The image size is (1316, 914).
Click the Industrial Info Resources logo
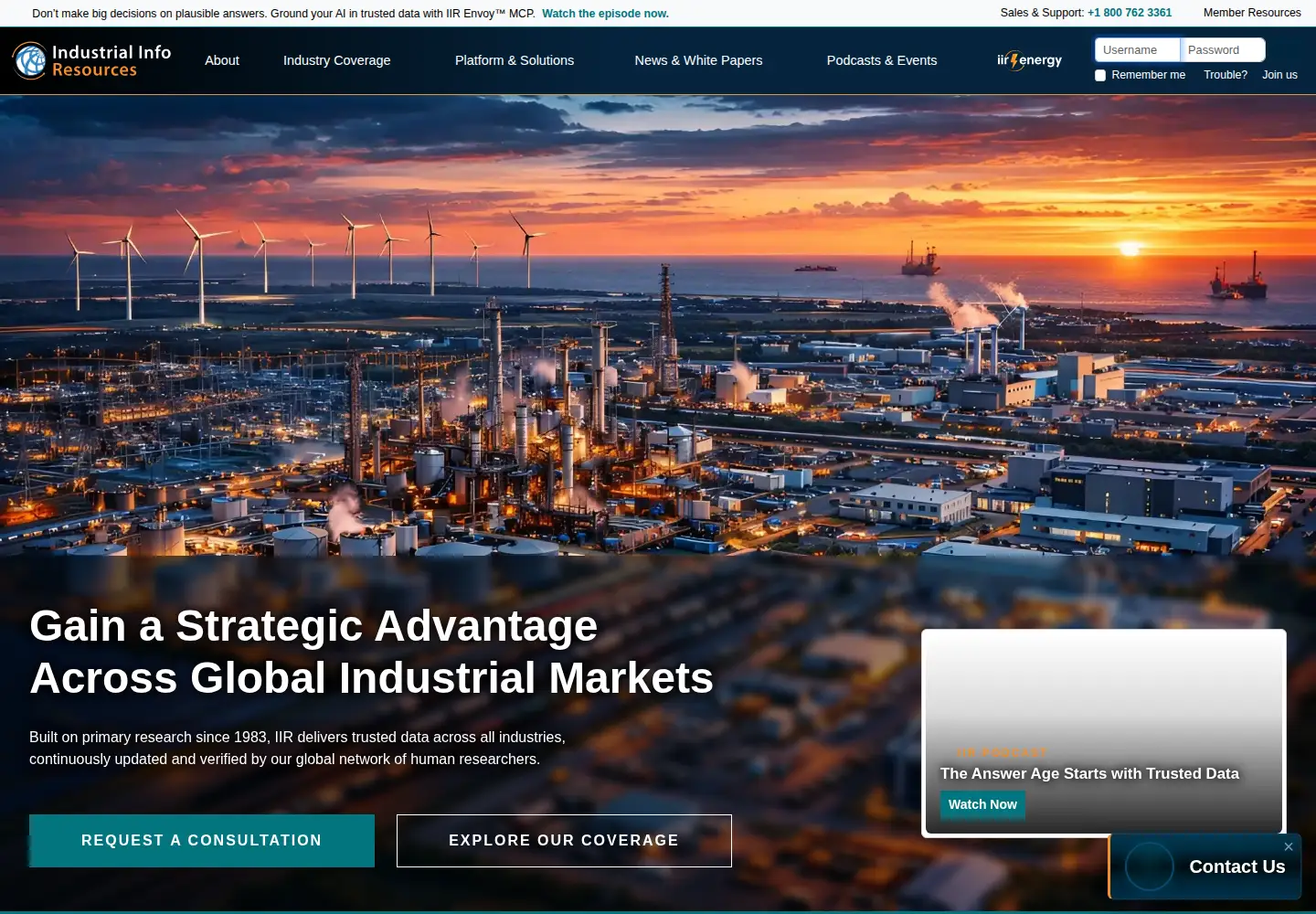click(92, 60)
